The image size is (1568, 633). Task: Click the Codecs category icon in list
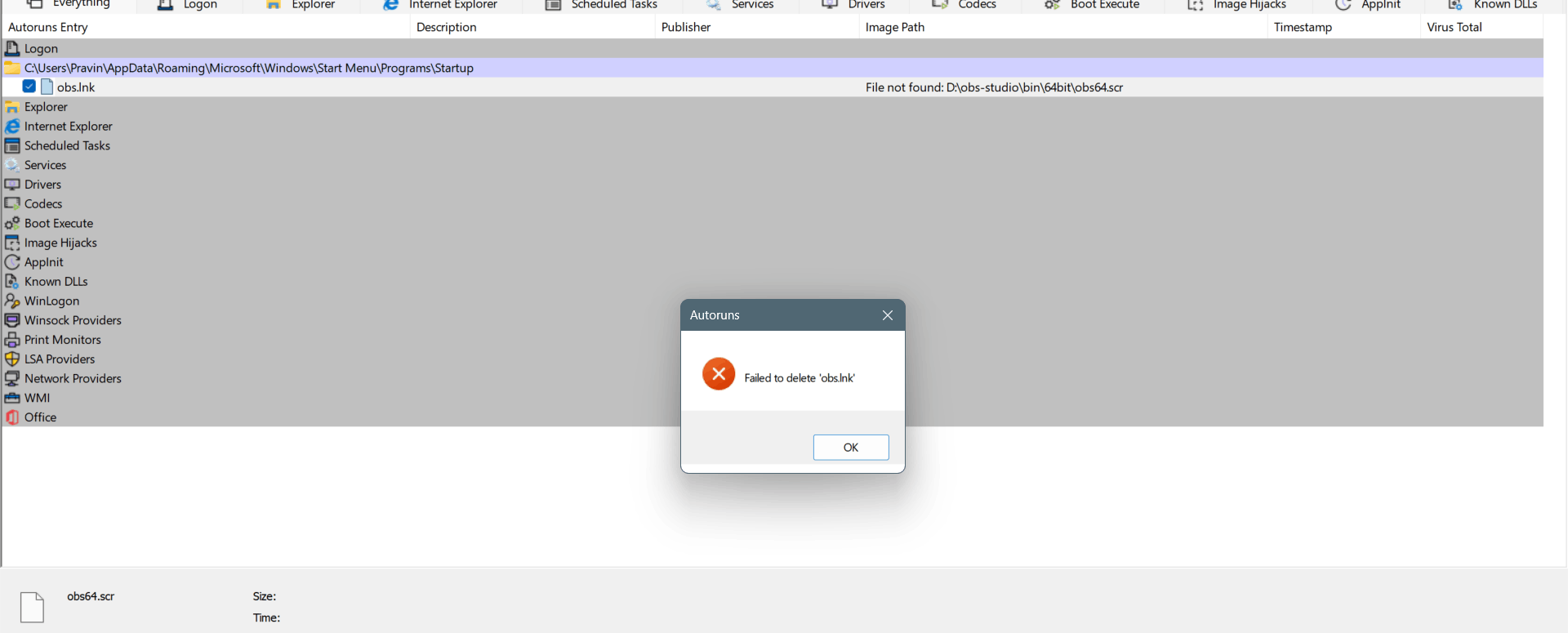pos(12,204)
